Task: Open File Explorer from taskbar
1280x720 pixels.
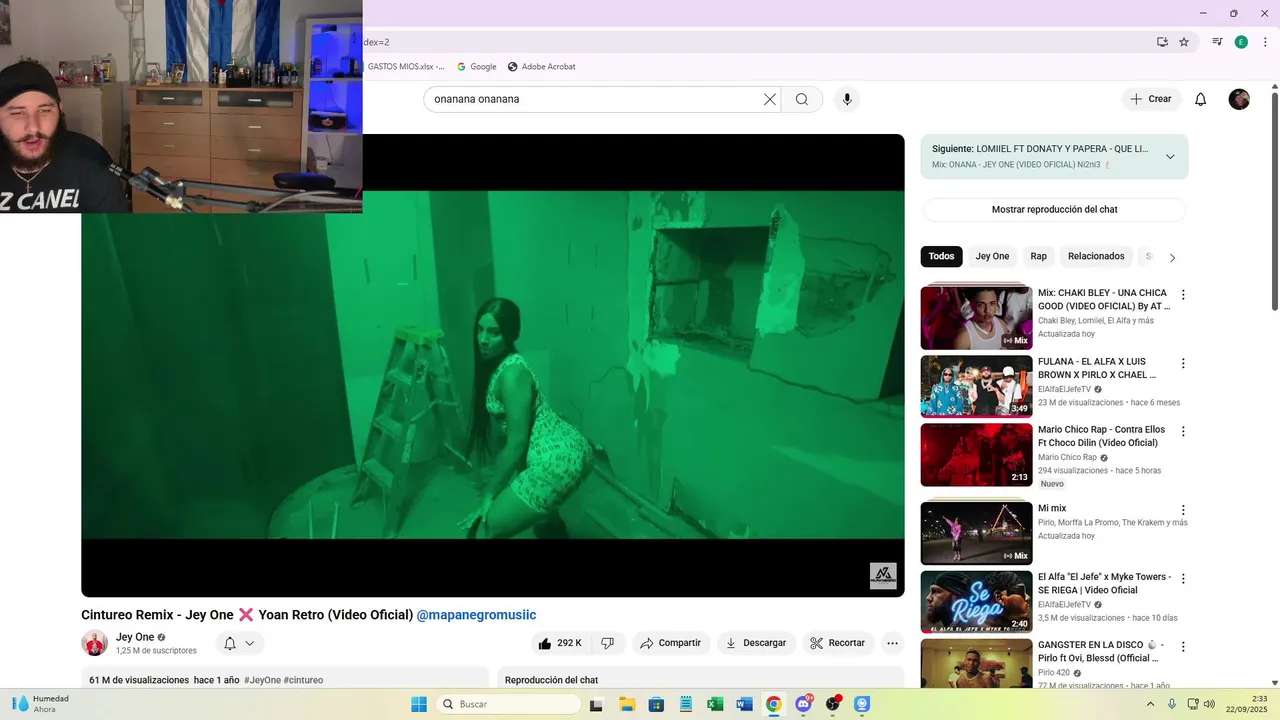Action: coord(627,704)
